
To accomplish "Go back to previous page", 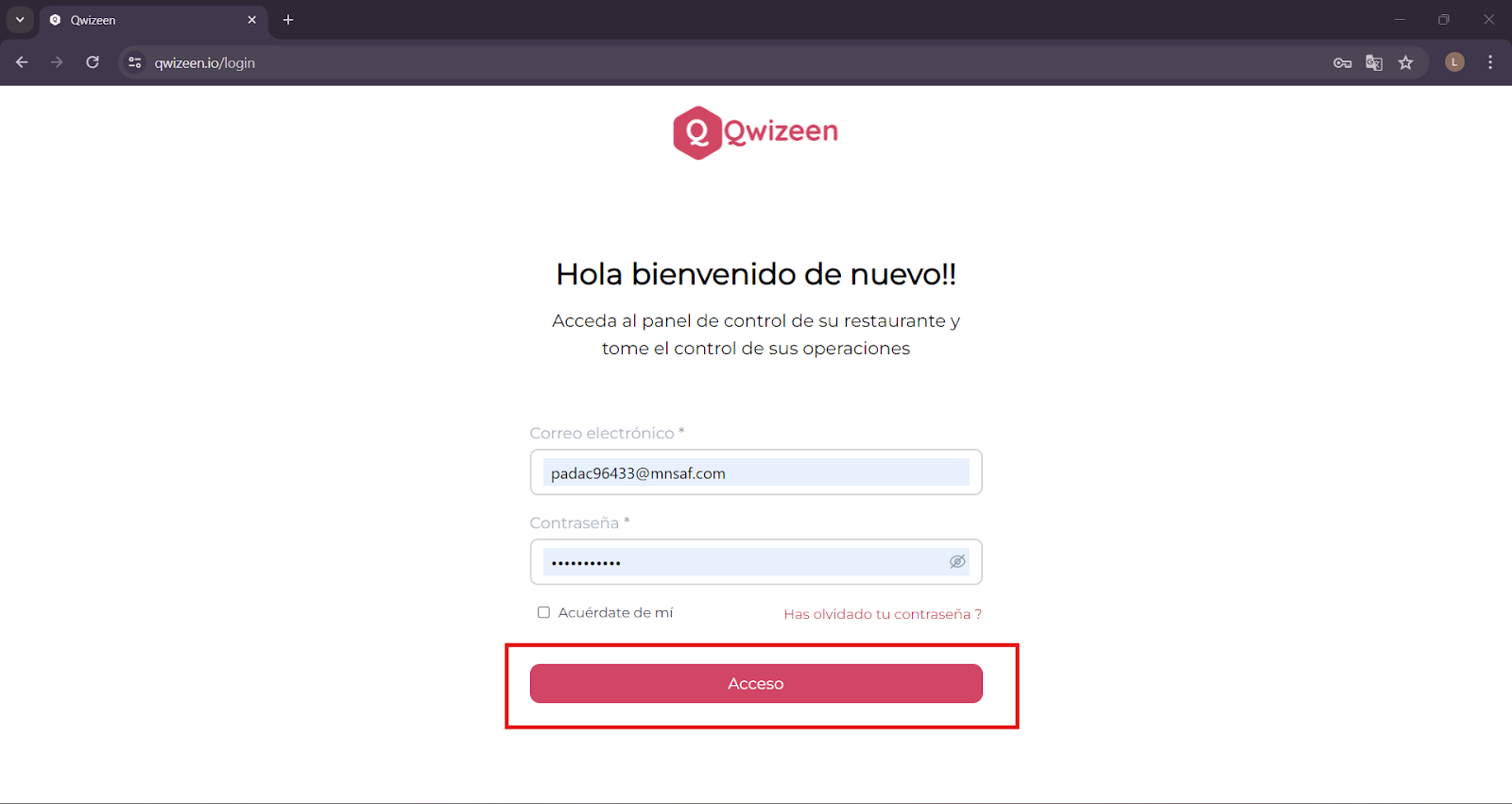I will [22, 62].
